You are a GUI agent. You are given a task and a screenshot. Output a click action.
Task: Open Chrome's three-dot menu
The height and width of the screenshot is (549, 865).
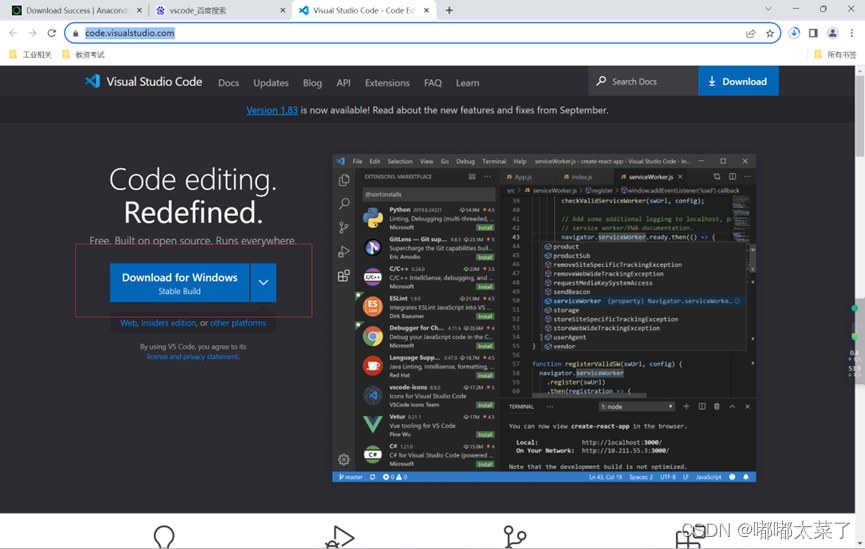852,33
